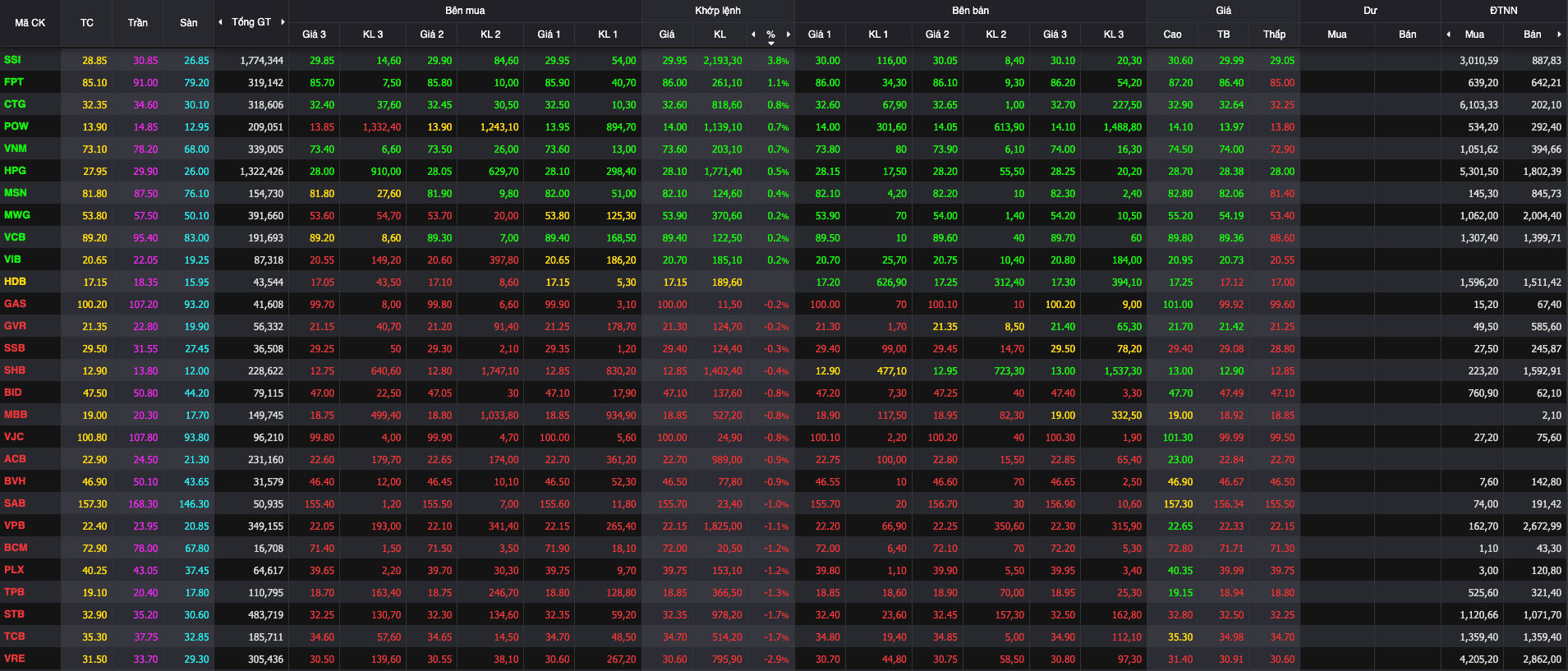Click the Dư group header
This screenshot has height=671, width=1568.
click(x=1370, y=11)
